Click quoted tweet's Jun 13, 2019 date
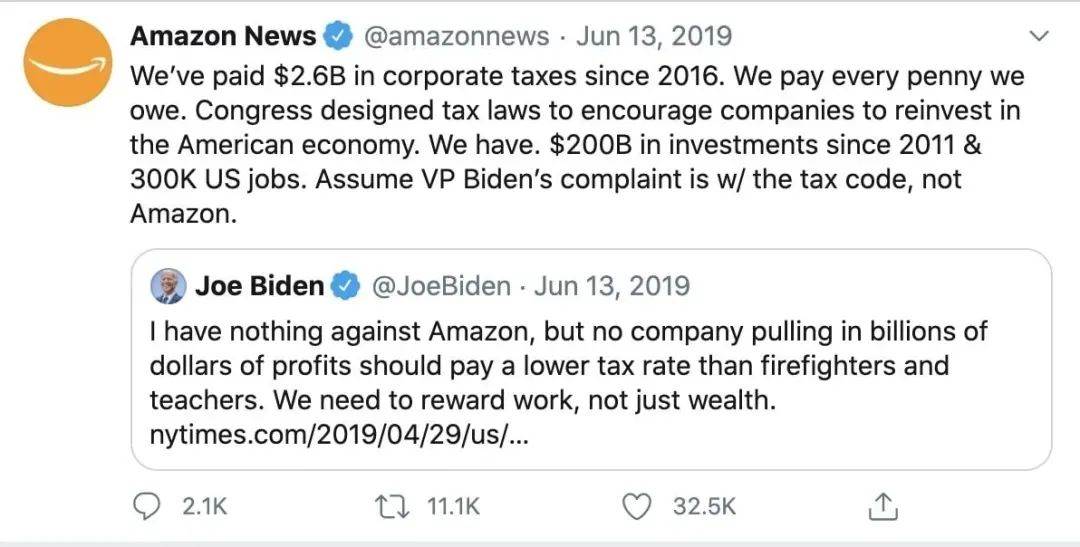Image resolution: width=1080 pixels, height=547 pixels. point(612,286)
